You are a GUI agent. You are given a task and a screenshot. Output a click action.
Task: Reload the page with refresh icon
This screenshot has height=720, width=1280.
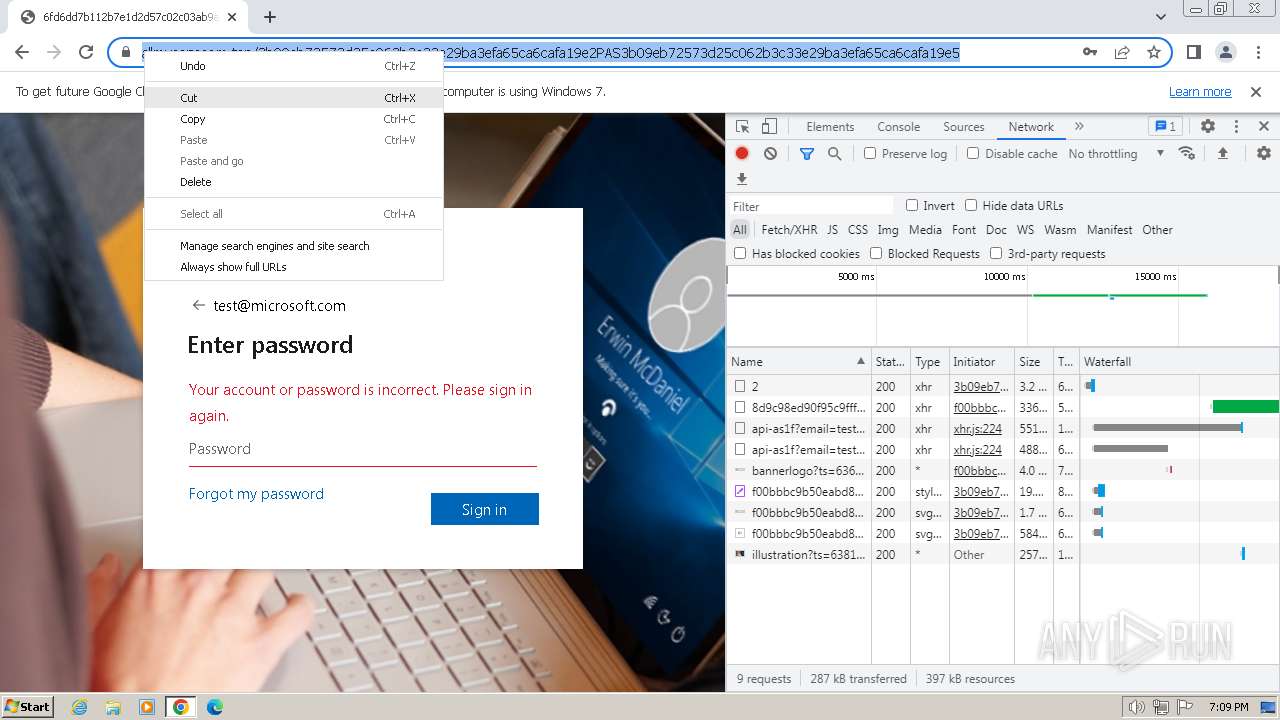click(x=86, y=53)
